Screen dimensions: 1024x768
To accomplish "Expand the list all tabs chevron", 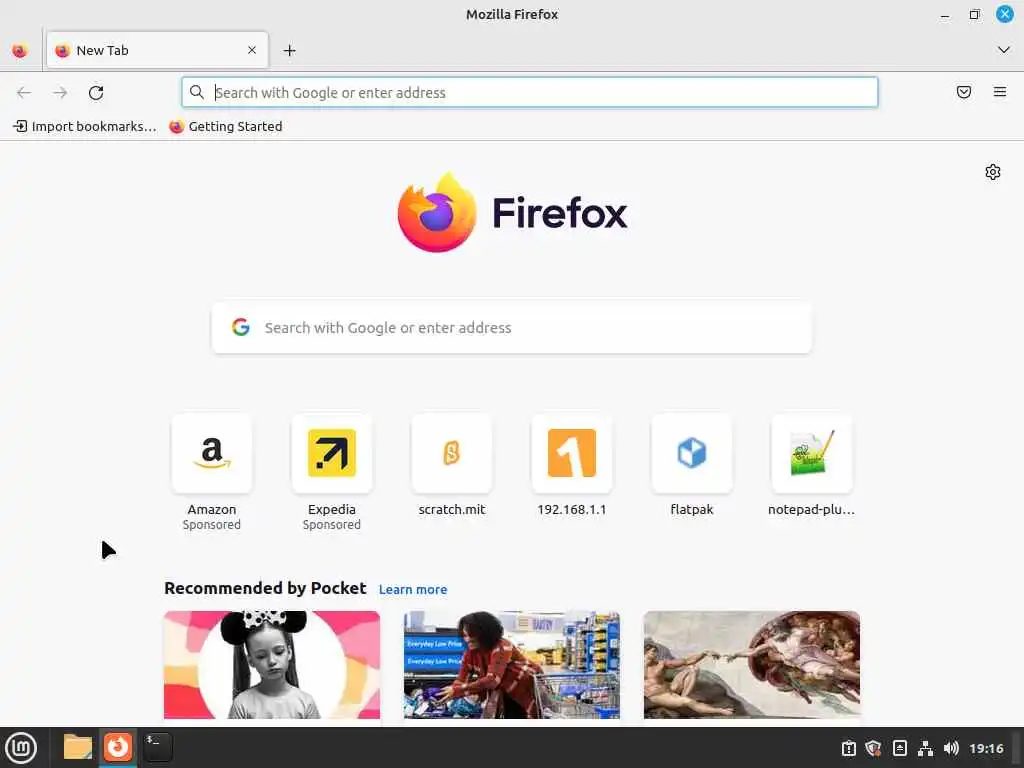I will pyautogui.click(x=1004, y=50).
